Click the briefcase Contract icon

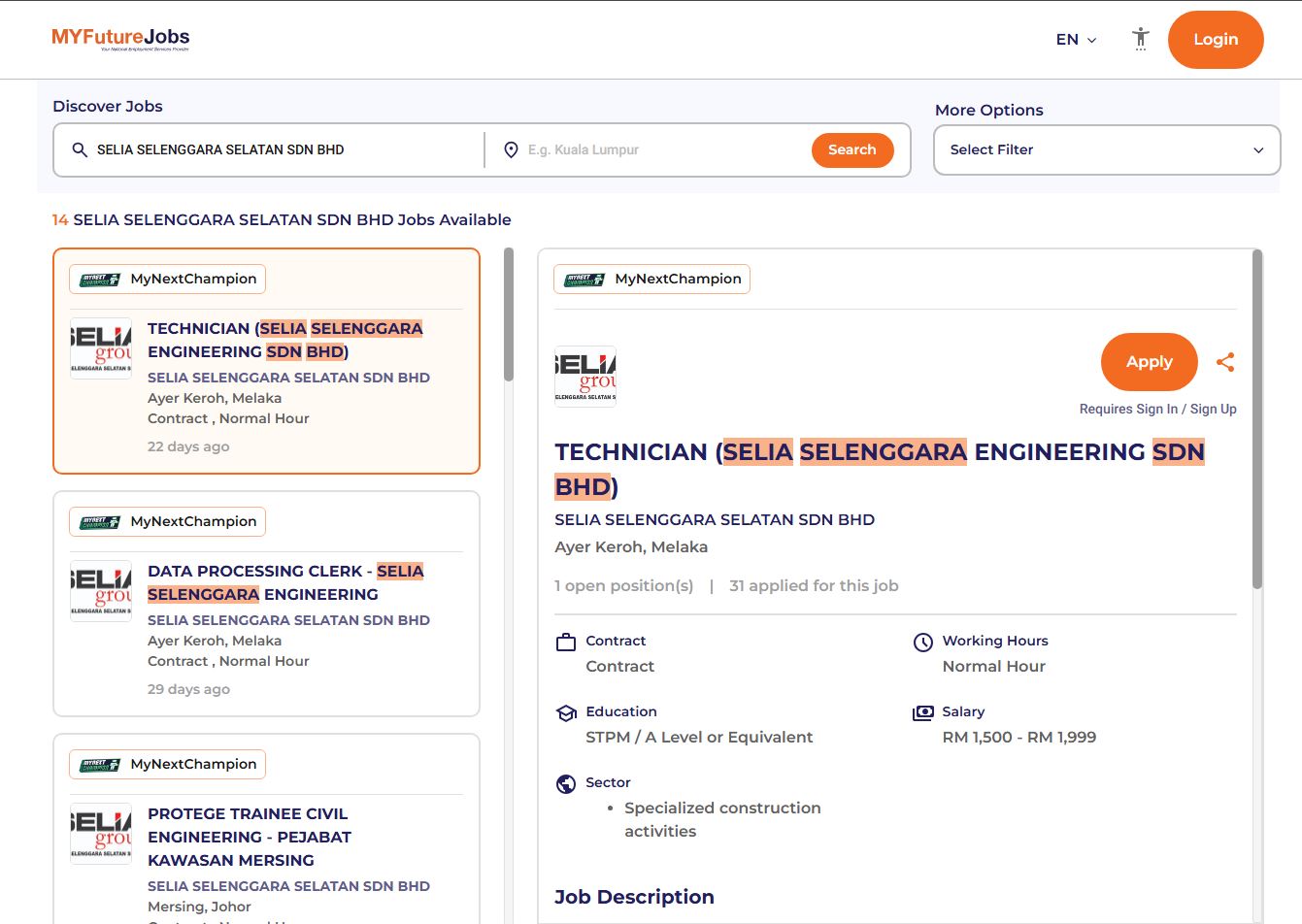pyautogui.click(x=566, y=642)
